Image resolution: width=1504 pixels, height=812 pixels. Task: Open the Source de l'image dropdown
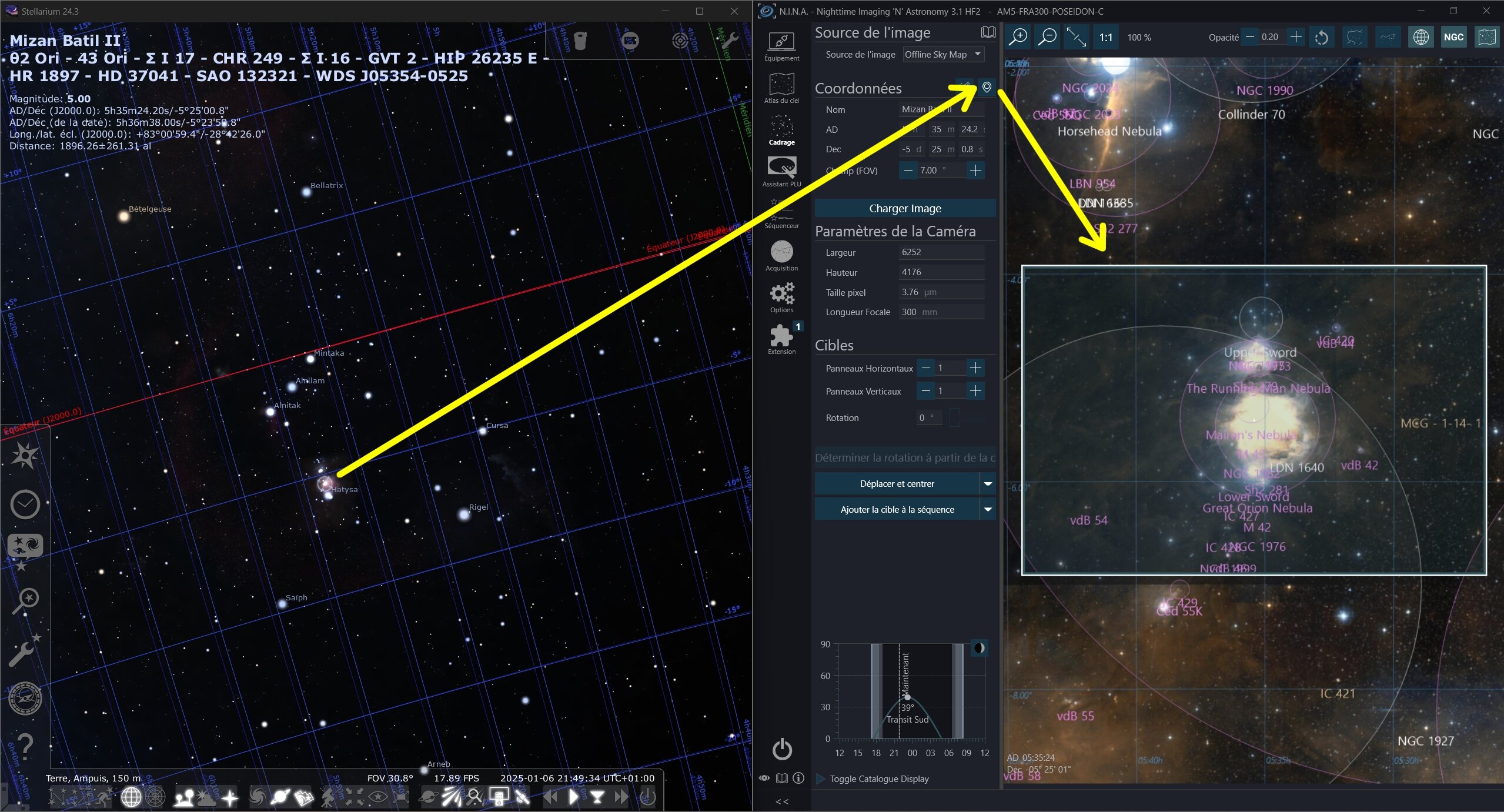(943, 54)
